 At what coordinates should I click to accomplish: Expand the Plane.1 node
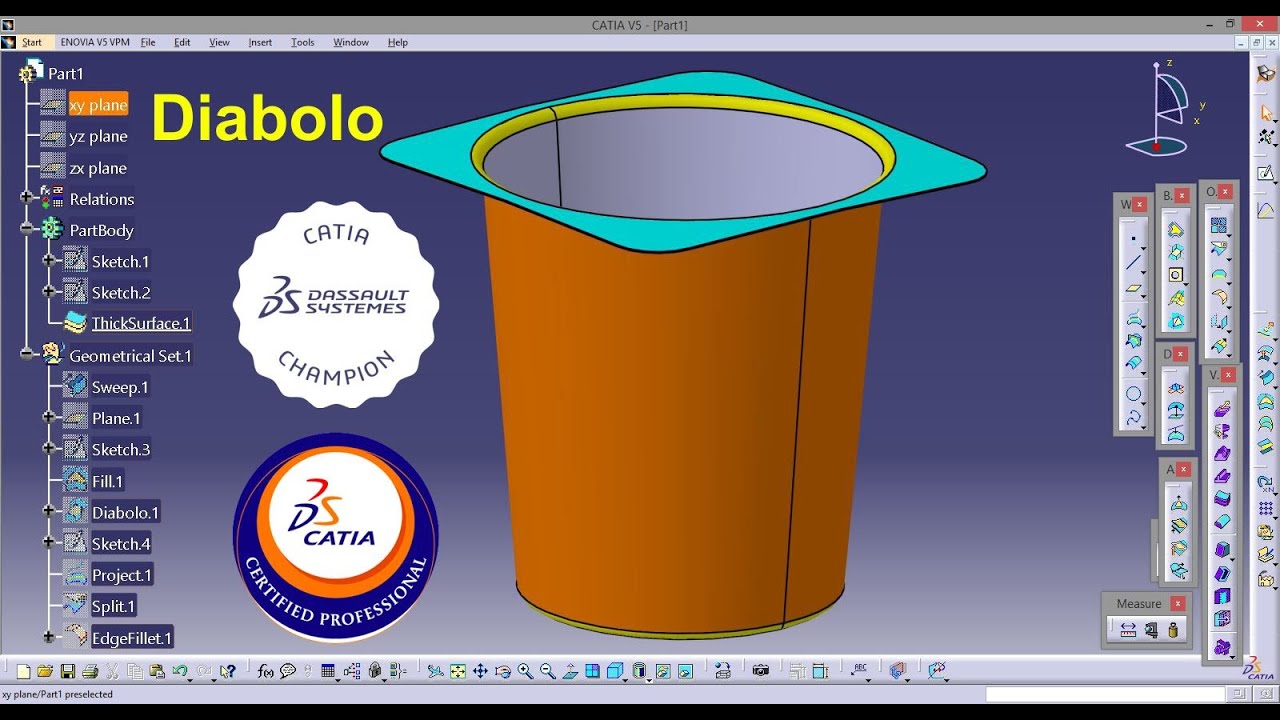coord(48,417)
